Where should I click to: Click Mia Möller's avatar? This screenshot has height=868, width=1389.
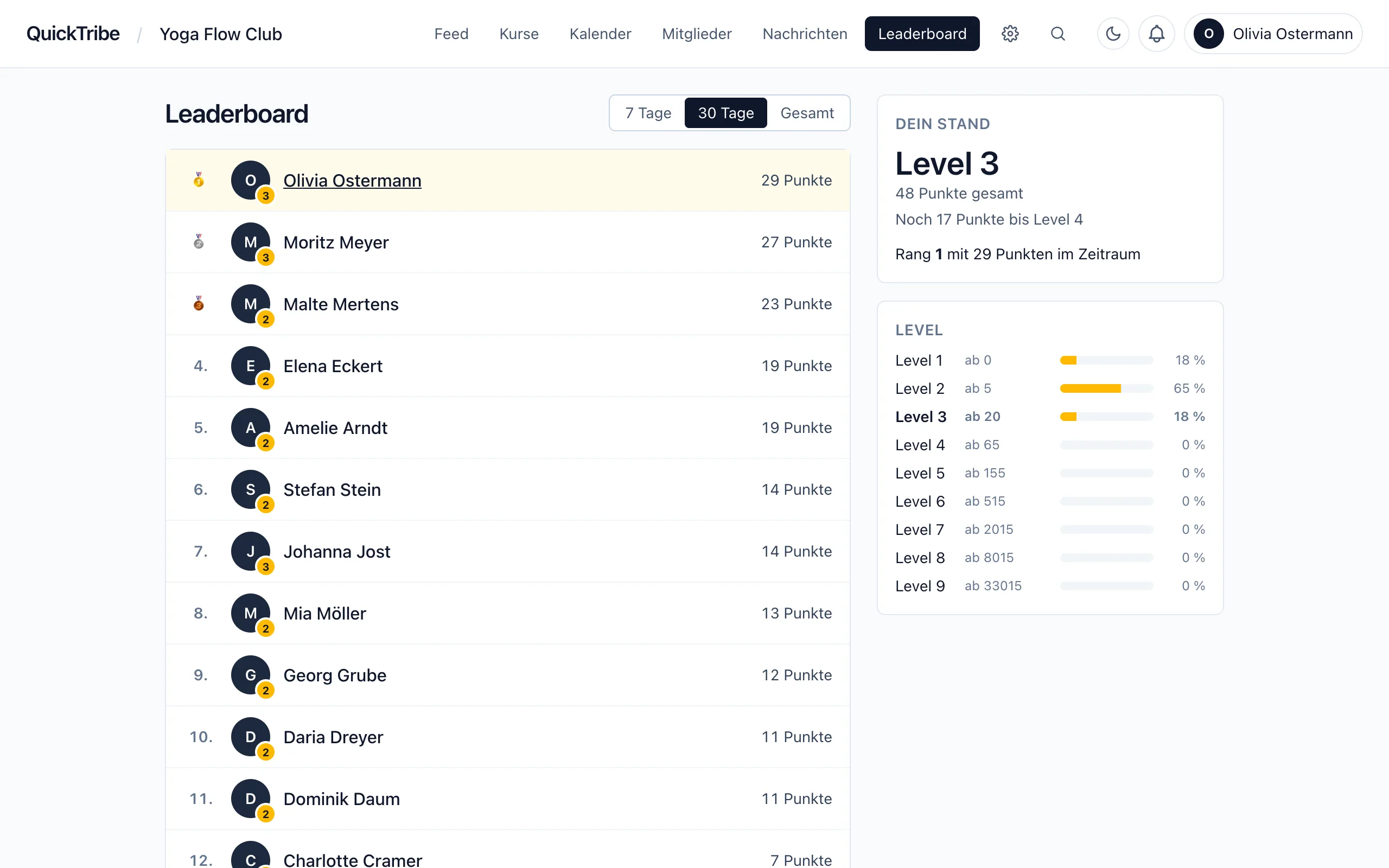[251, 614]
